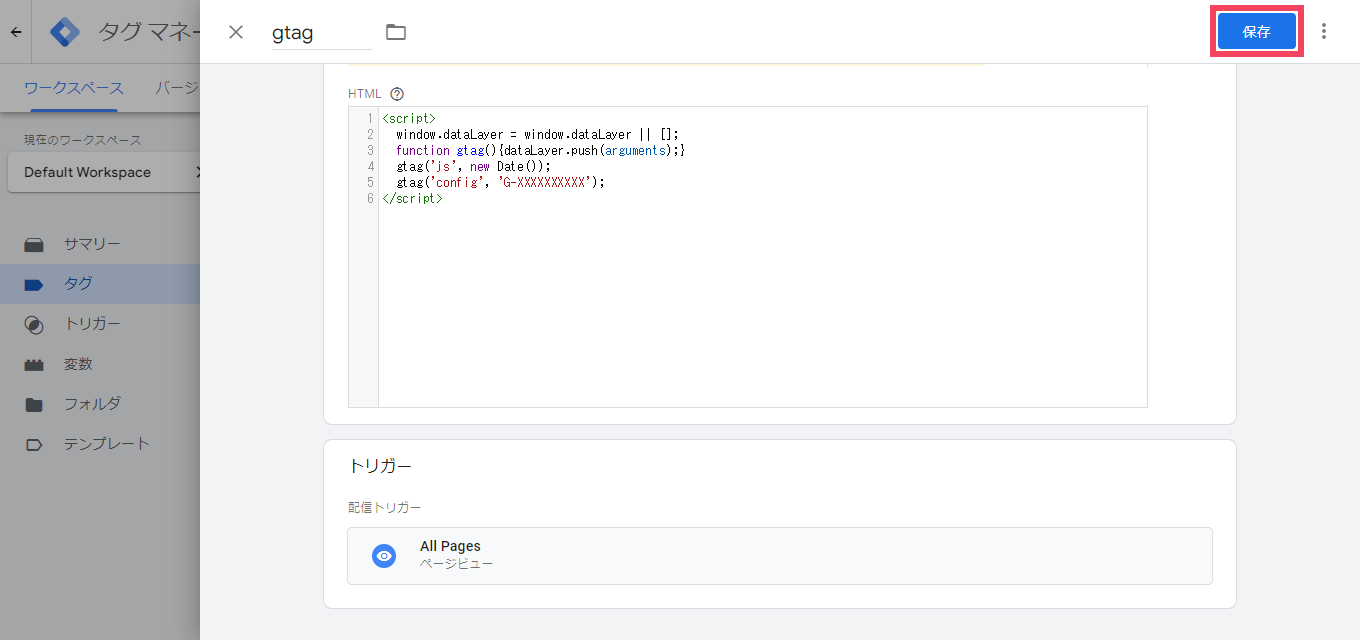Click the back arrow icon
The image size is (1360, 640).
[x=16, y=32]
